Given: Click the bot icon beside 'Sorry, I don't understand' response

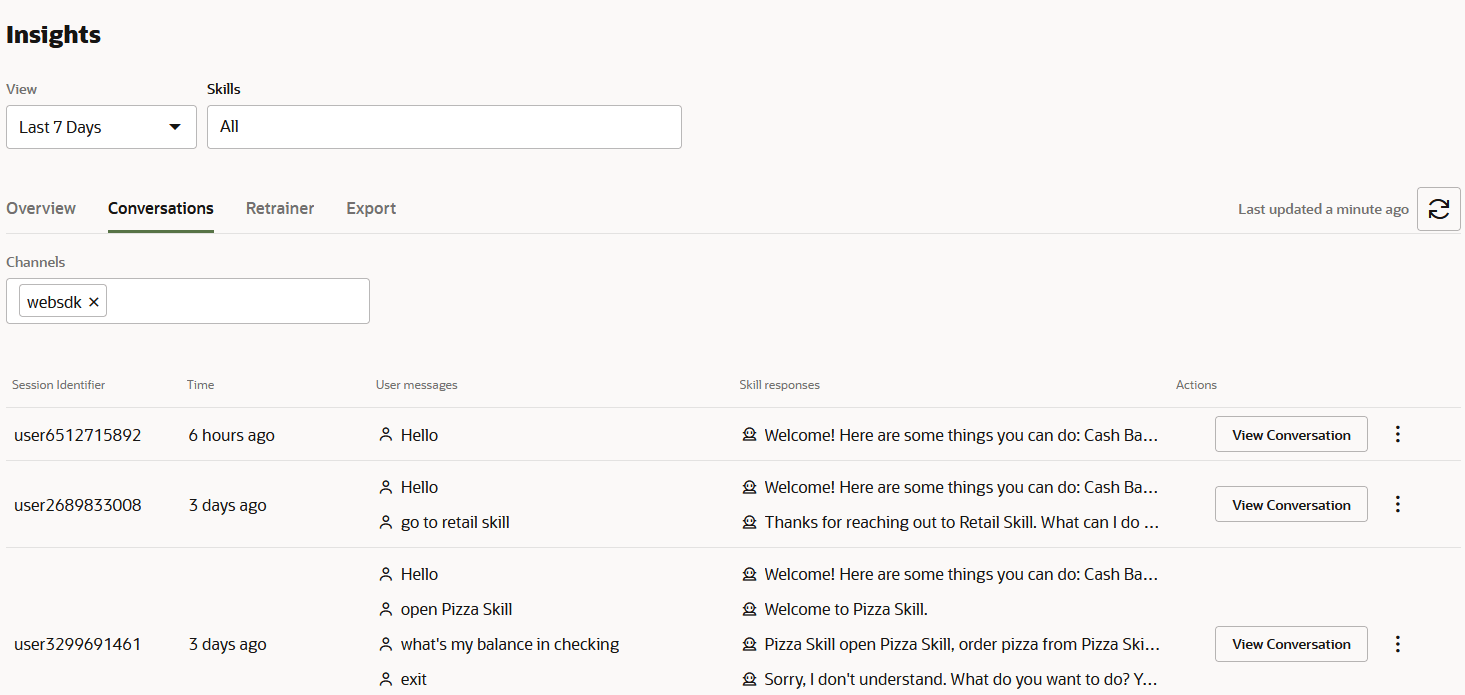Looking at the screenshot, I should point(749,679).
